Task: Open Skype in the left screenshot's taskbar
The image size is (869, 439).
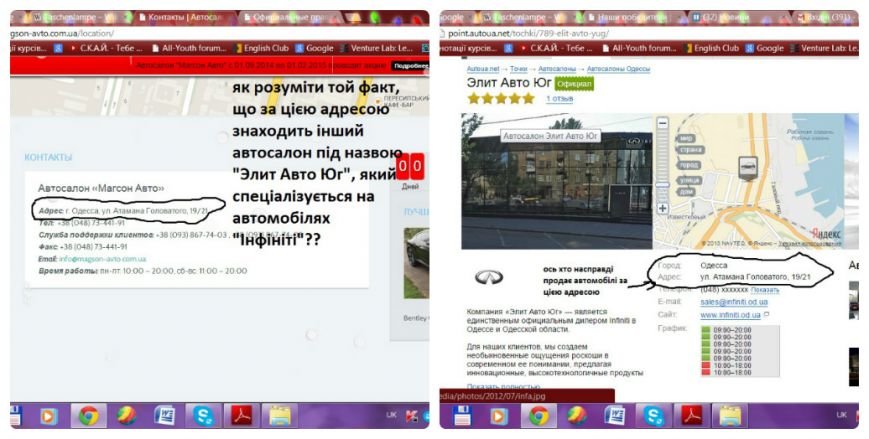Action: coord(203,416)
